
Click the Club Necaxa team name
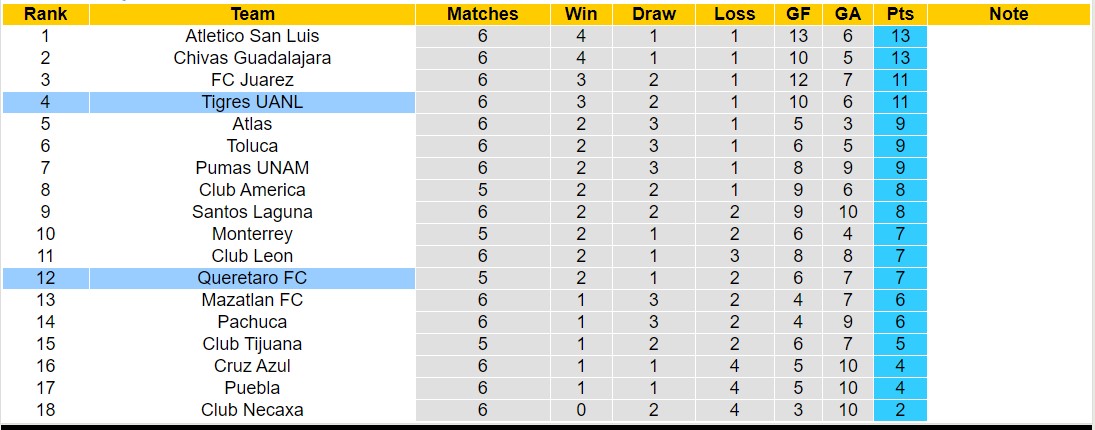[252, 410]
